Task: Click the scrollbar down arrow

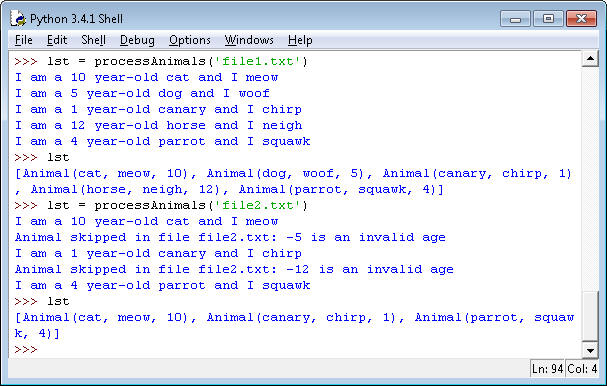Action: [x=590, y=351]
